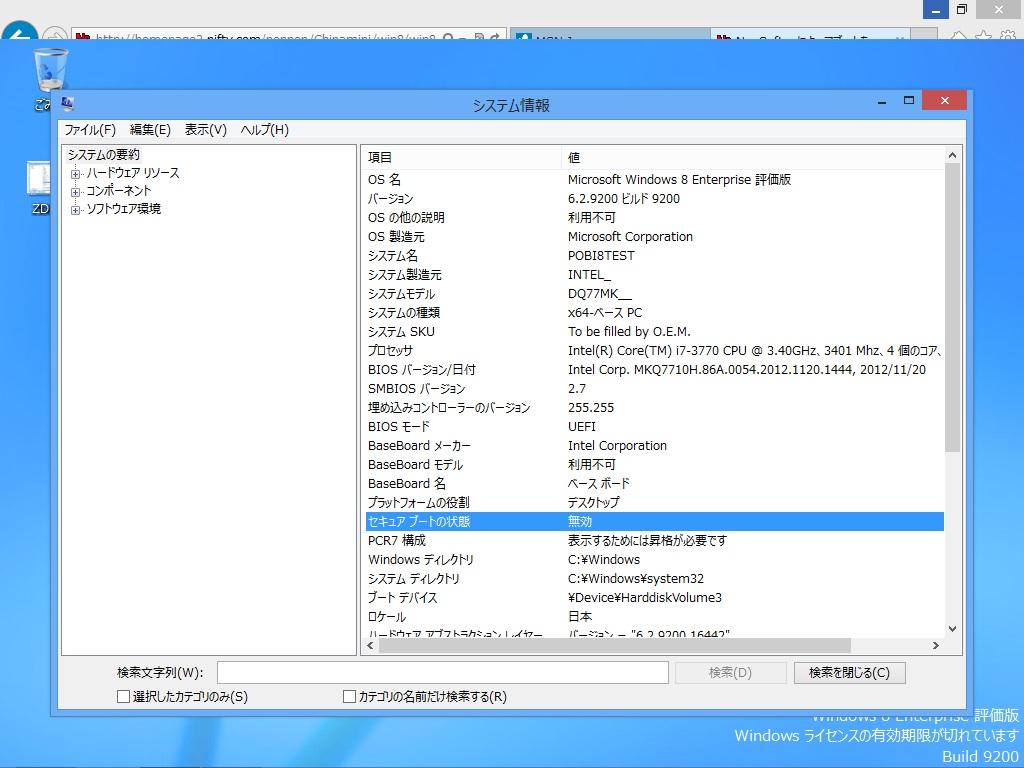The height and width of the screenshot is (768, 1024).
Task: Click the POBI8TEST value cell
Action: 601,256
